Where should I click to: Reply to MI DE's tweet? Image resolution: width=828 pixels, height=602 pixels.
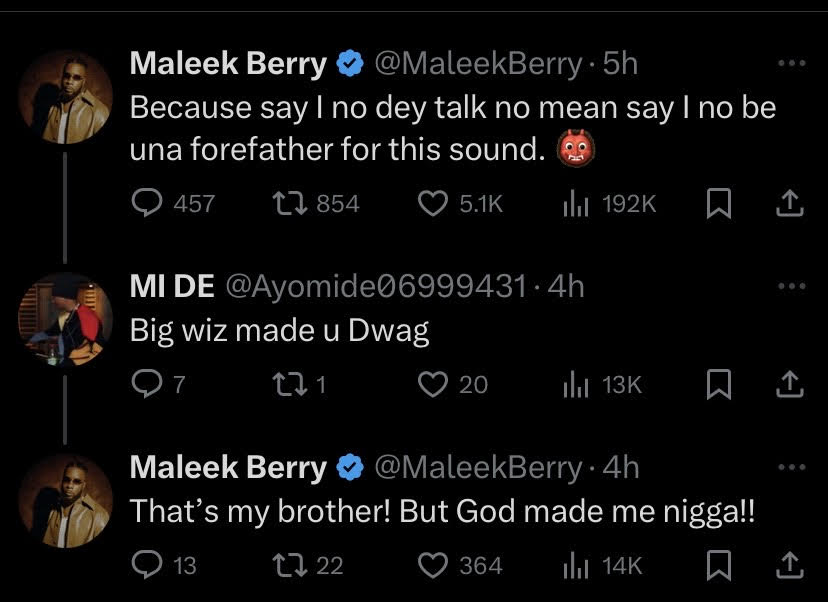pyautogui.click(x=146, y=384)
